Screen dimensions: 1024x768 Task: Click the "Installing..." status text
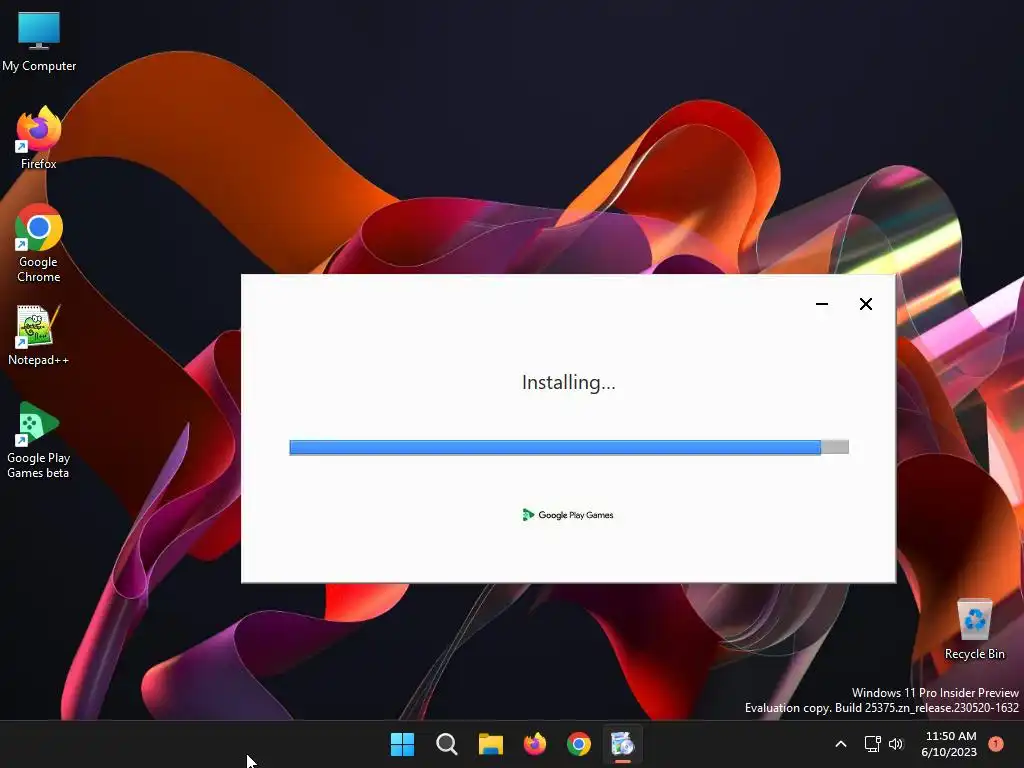click(569, 382)
